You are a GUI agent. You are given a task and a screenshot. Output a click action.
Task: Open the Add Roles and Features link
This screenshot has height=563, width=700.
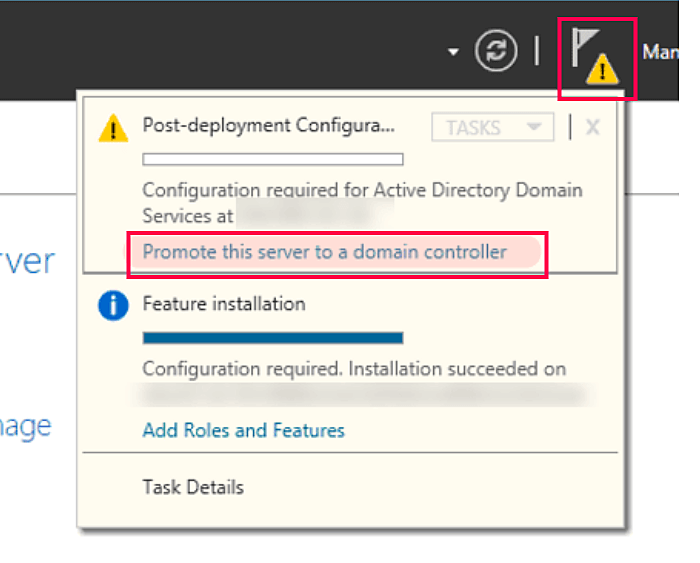243,430
